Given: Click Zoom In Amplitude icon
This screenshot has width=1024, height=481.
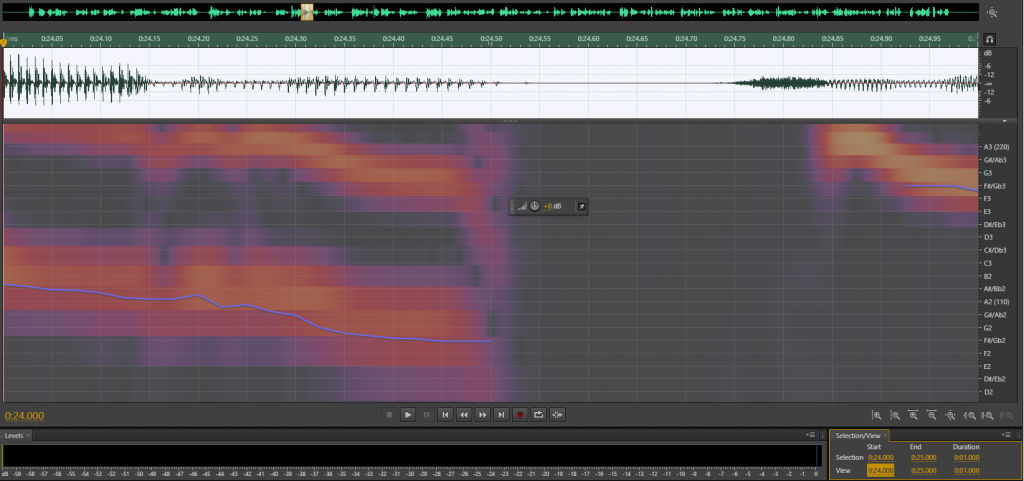Looking at the screenshot, I should [x=876, y=415].
